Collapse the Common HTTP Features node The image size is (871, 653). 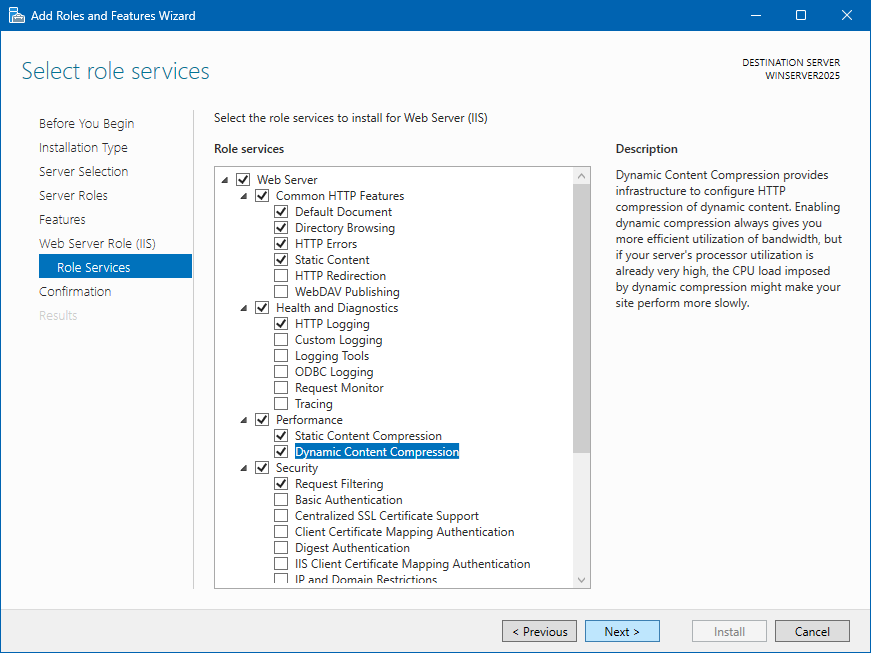[x=244, y=196]
